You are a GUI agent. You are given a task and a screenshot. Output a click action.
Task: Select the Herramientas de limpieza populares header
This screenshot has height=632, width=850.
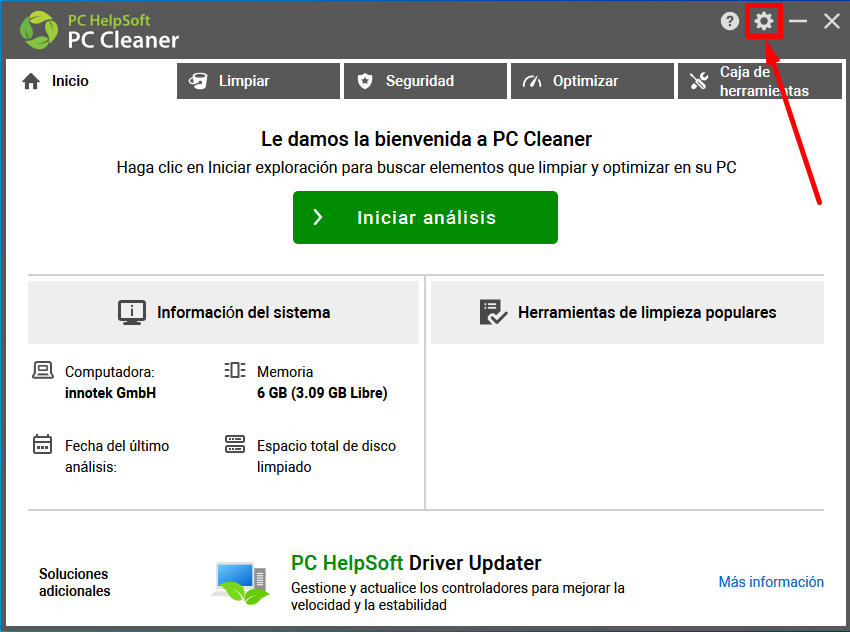627,312
